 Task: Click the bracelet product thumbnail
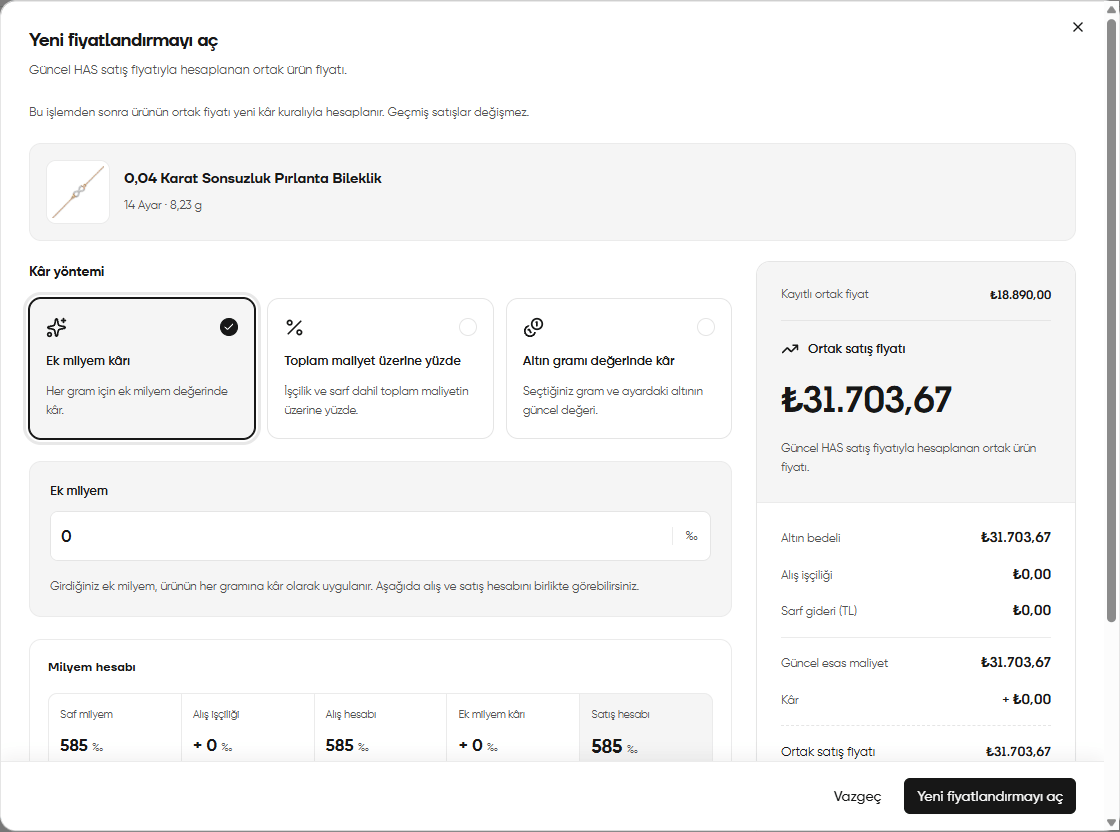(78, 192)
